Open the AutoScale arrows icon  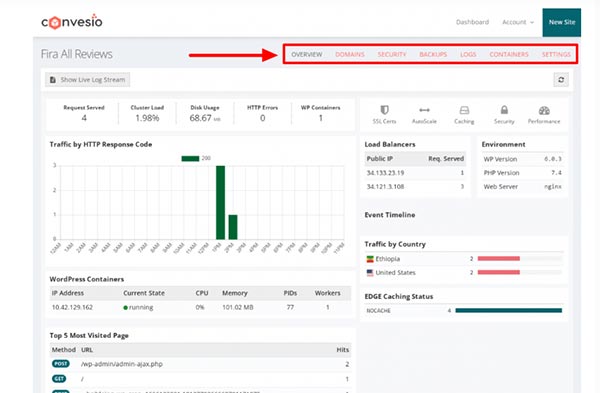click(x=424, y=110)
